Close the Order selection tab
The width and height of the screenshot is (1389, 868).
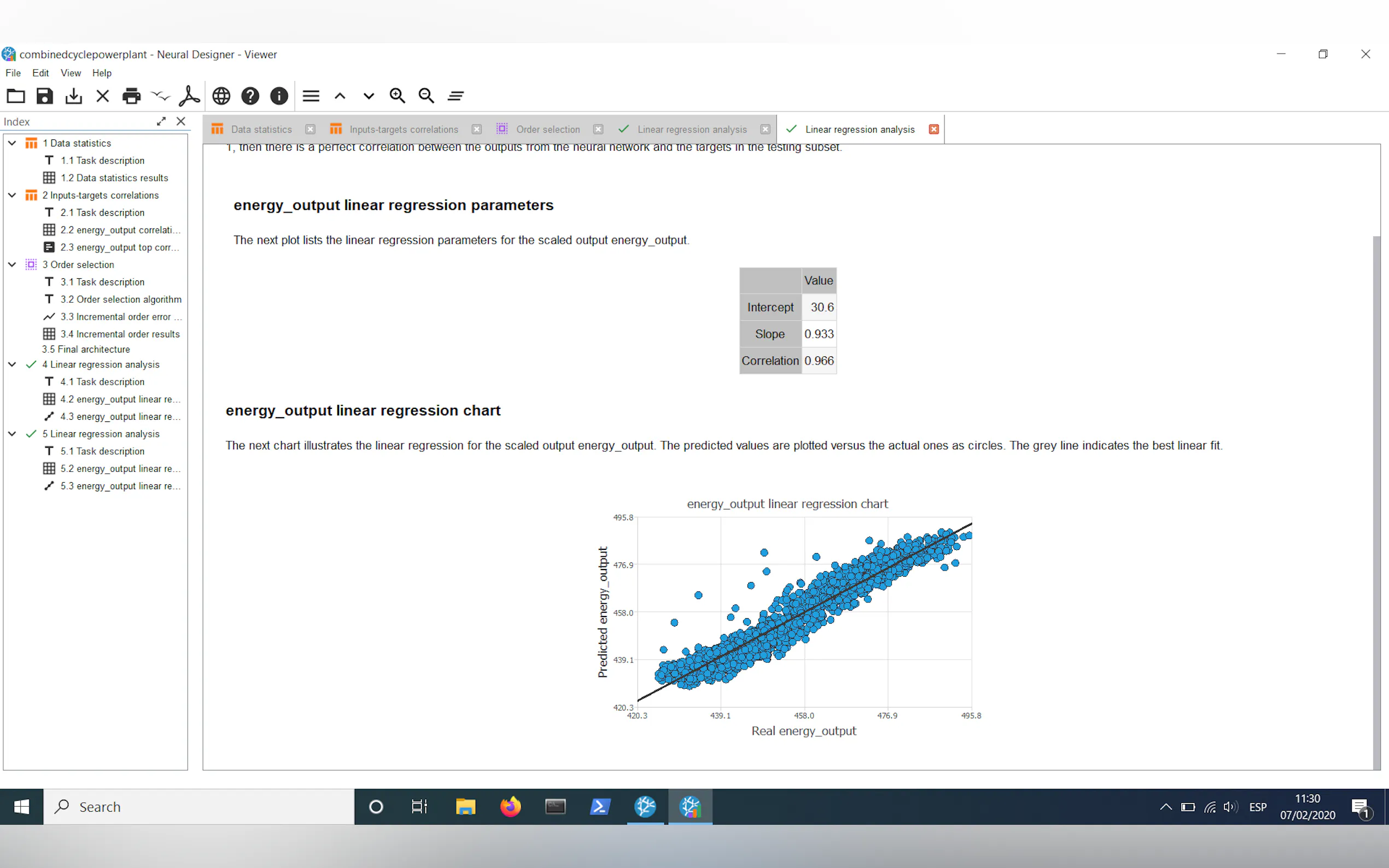pos(598,129)
